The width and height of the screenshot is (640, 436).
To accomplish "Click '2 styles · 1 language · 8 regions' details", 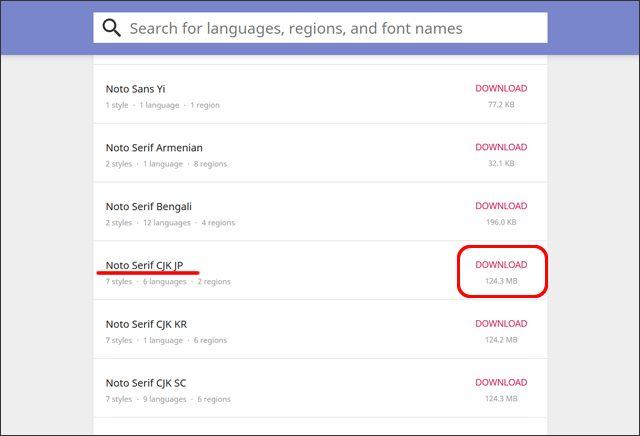I will 166,164.
